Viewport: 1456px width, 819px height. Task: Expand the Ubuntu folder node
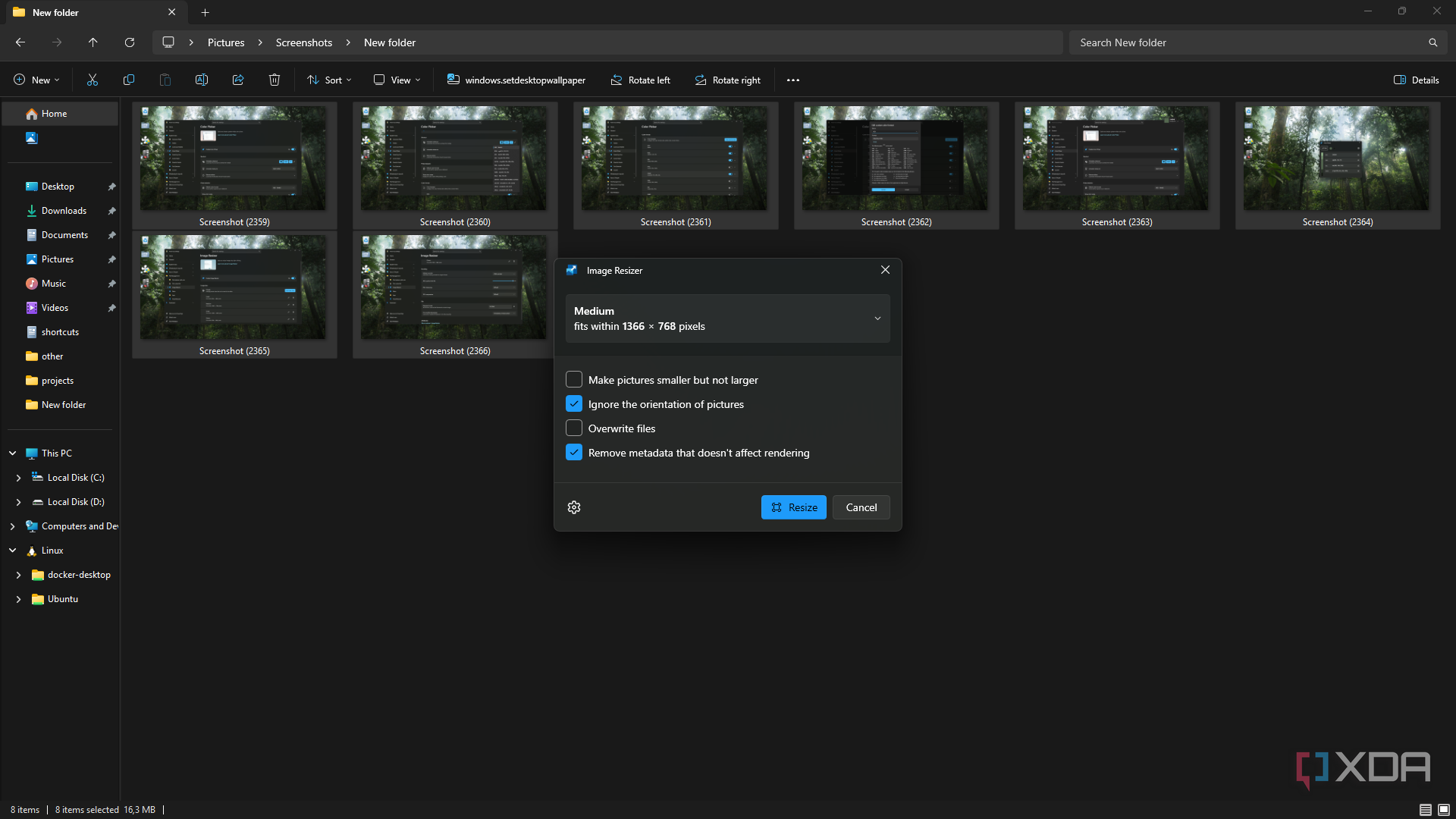coord(18,599)
